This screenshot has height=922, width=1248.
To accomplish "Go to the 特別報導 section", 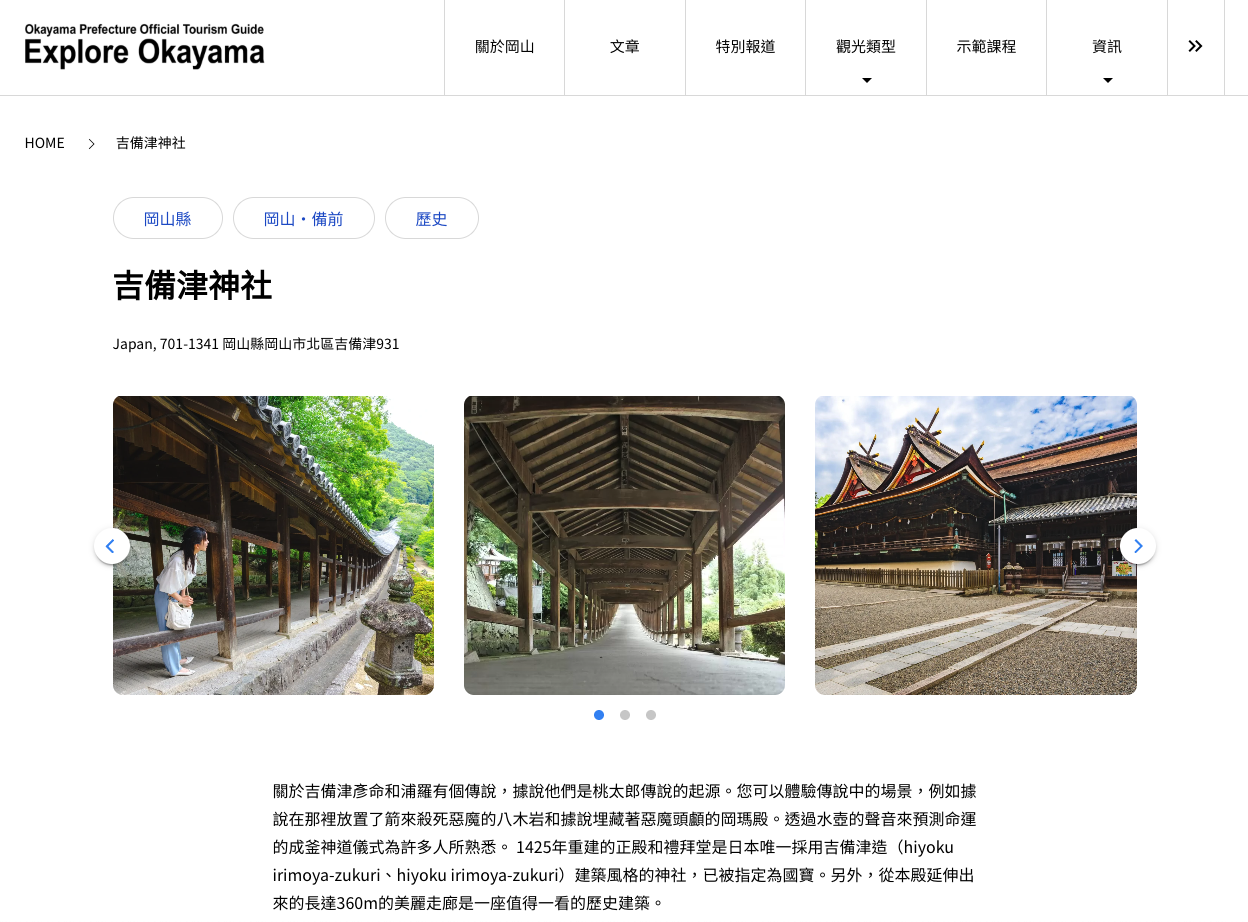I will (745, 47).
